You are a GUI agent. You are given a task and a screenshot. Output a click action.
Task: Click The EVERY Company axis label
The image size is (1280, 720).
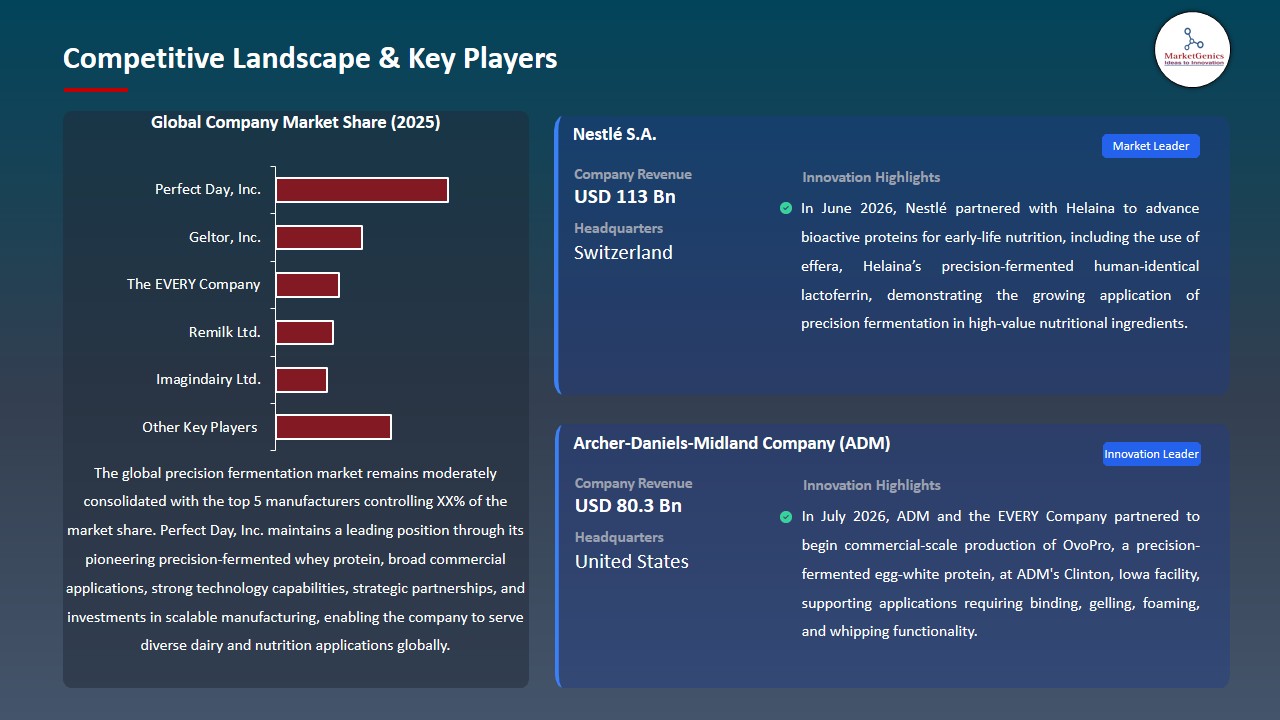[x=194, y=284]
